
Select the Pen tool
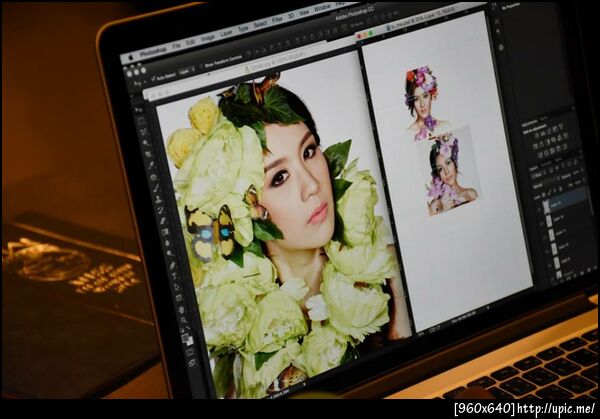(173, 265)
